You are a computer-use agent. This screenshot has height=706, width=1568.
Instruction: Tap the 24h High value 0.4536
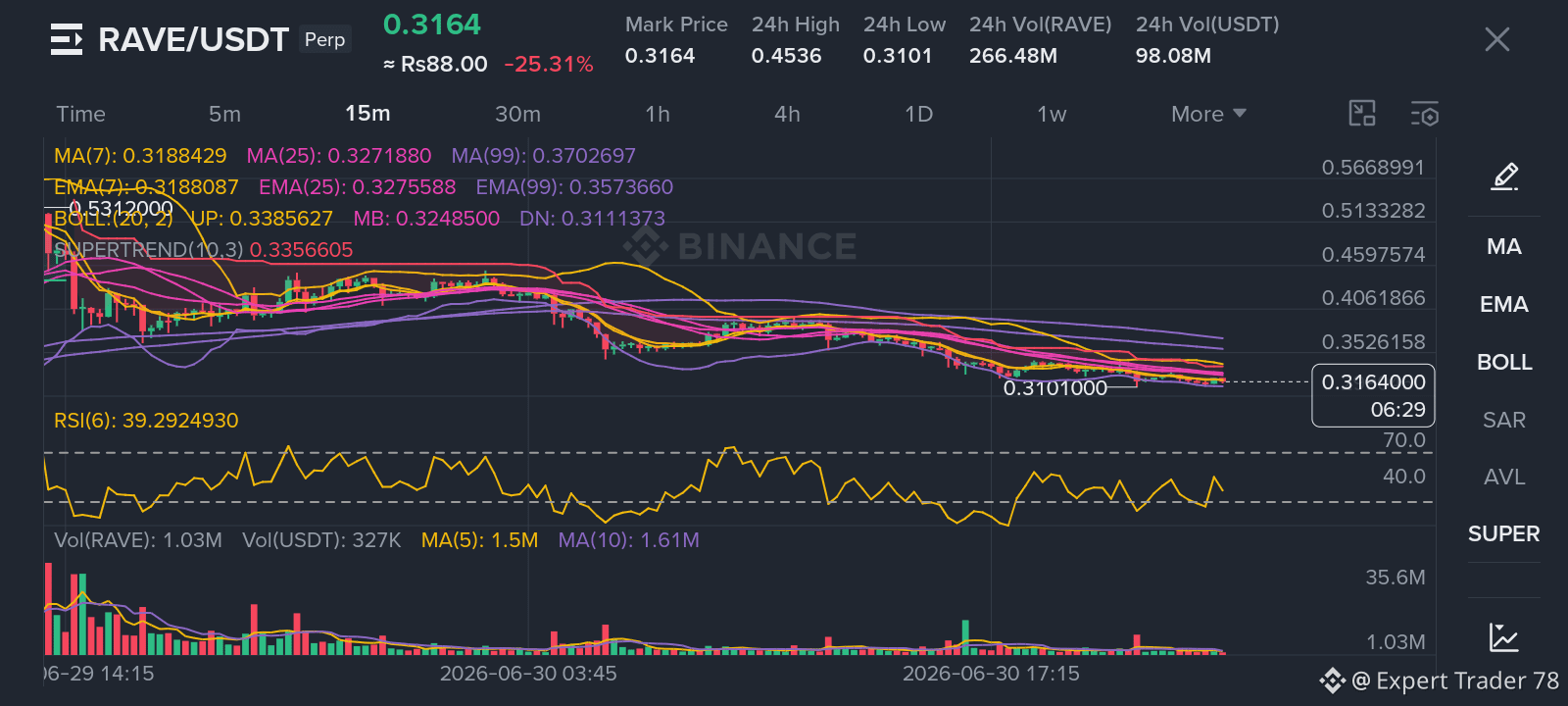[786, 56]
